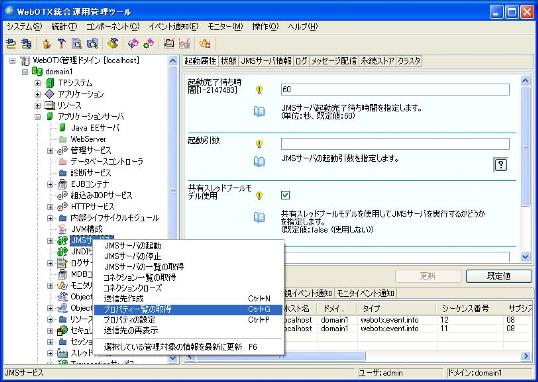Click the first magnifier search toolbar icon
Viewport: 538px width, 382px height.
coord(77,44)
